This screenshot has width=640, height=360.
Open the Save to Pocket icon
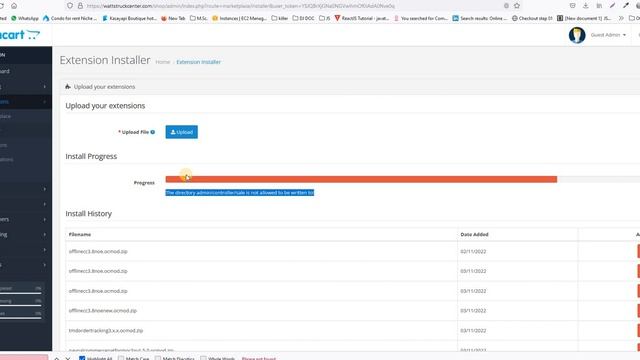(x=573, y=6)
